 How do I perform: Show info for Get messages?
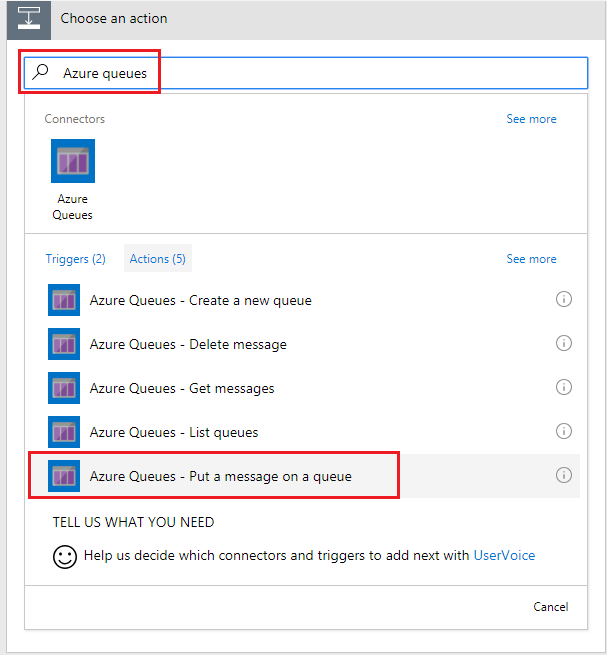pos(564,387)
